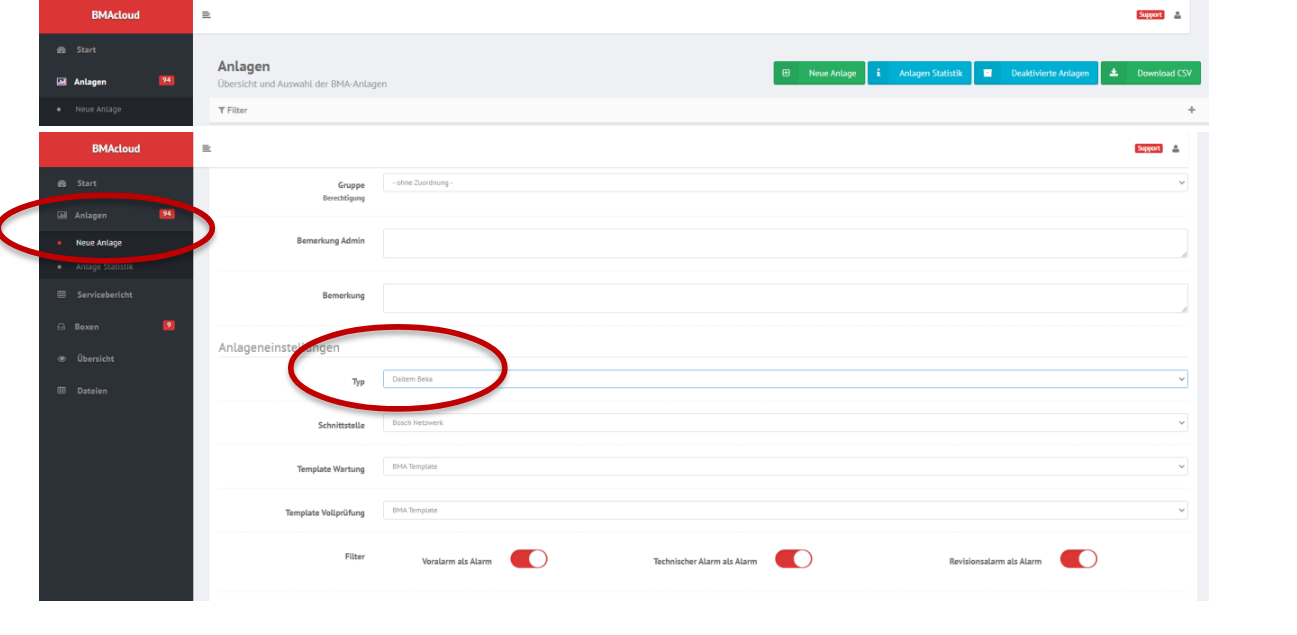Follow the Berechtigung link under Gruppe
Screen dimensions: 1297x635
point(344,198)
